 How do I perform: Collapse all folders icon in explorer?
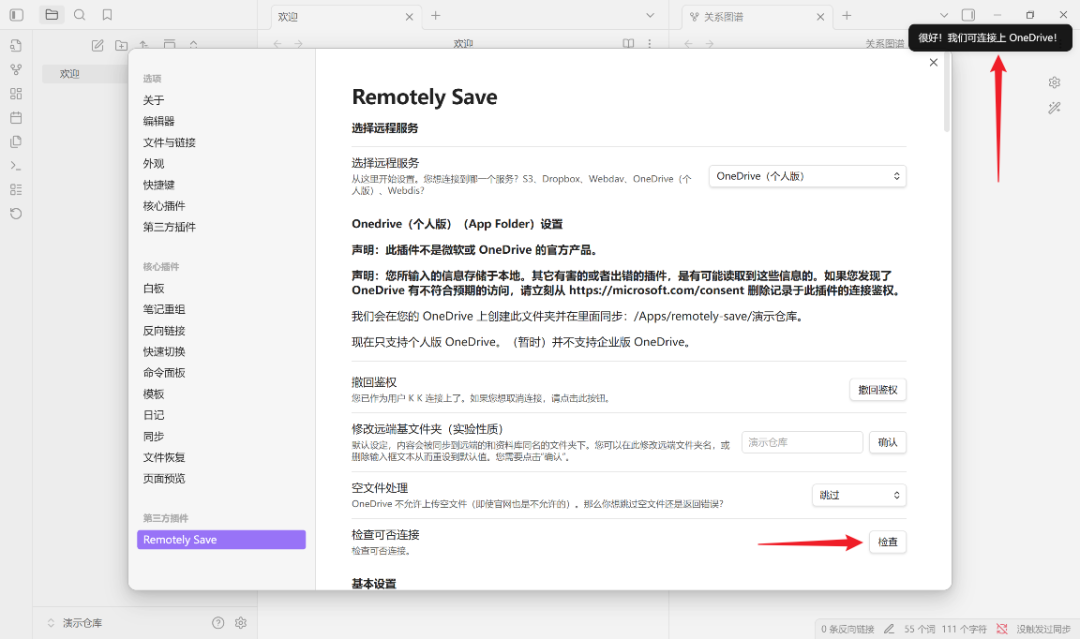point(194,45)
